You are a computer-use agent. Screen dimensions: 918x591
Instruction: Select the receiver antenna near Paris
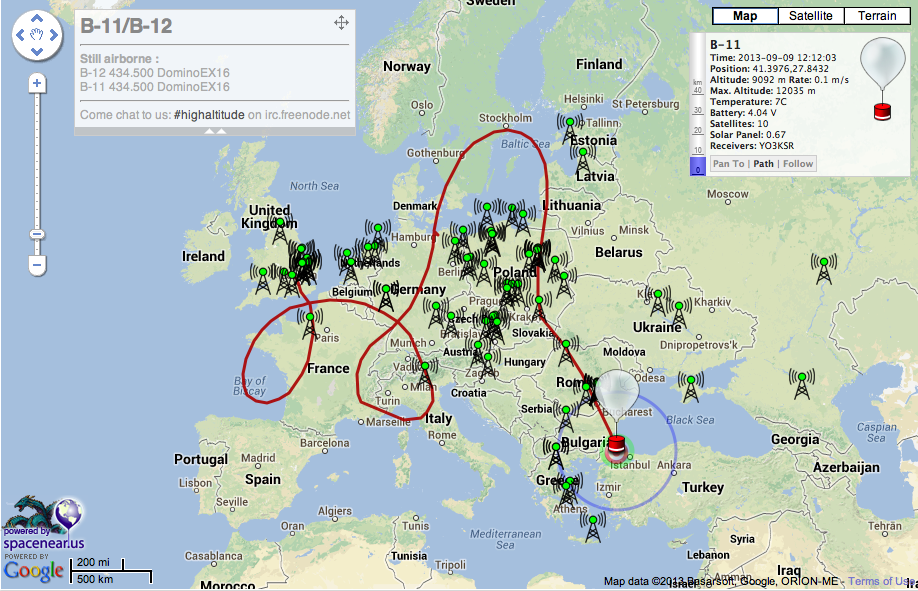point(310,324)
